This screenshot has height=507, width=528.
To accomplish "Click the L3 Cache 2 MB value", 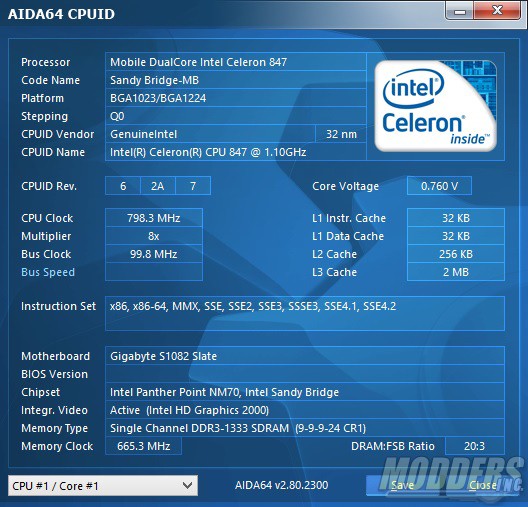I will tap(456, 272).
